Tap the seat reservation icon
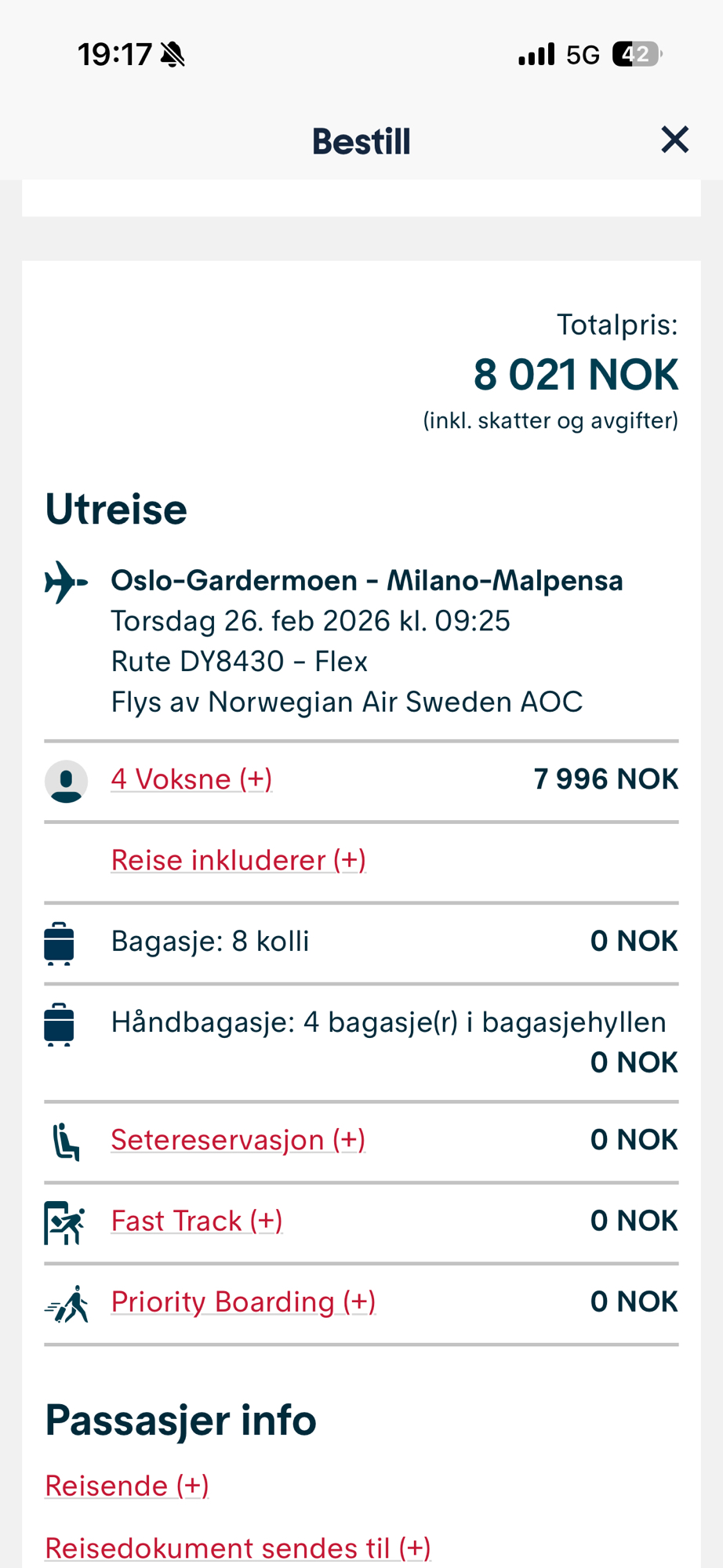The width and height of the screenshot is (723, 1568). coord(66,1142)
